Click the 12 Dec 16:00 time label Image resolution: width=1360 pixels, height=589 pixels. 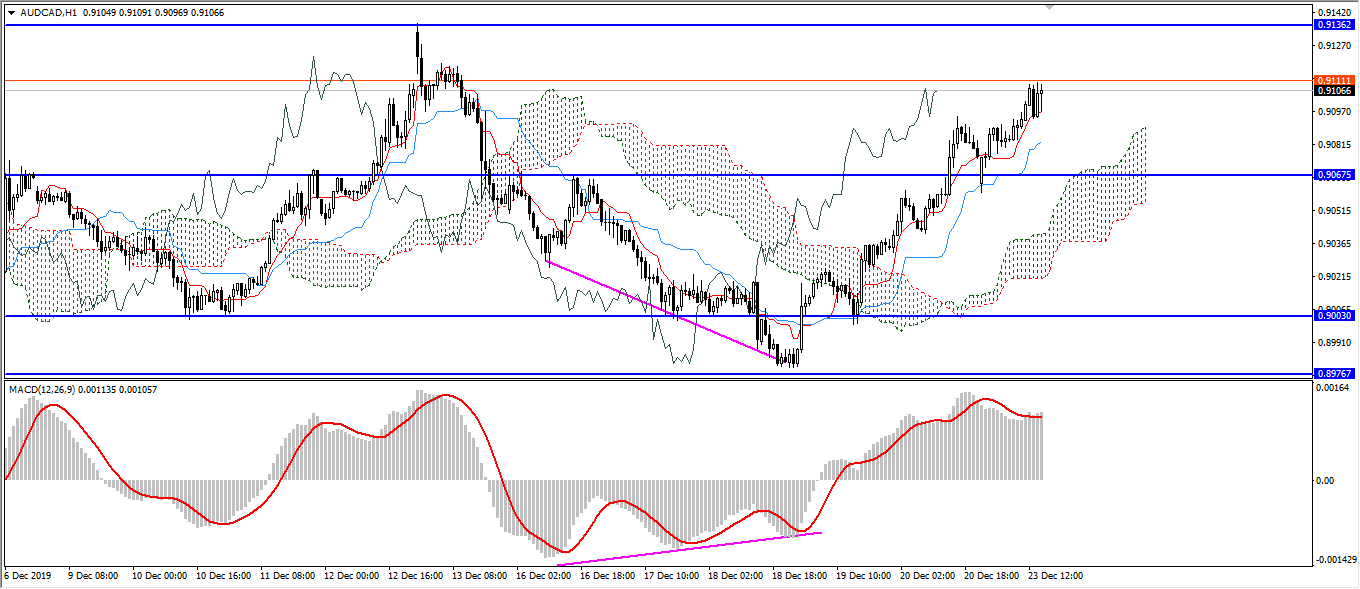(416, 577)
